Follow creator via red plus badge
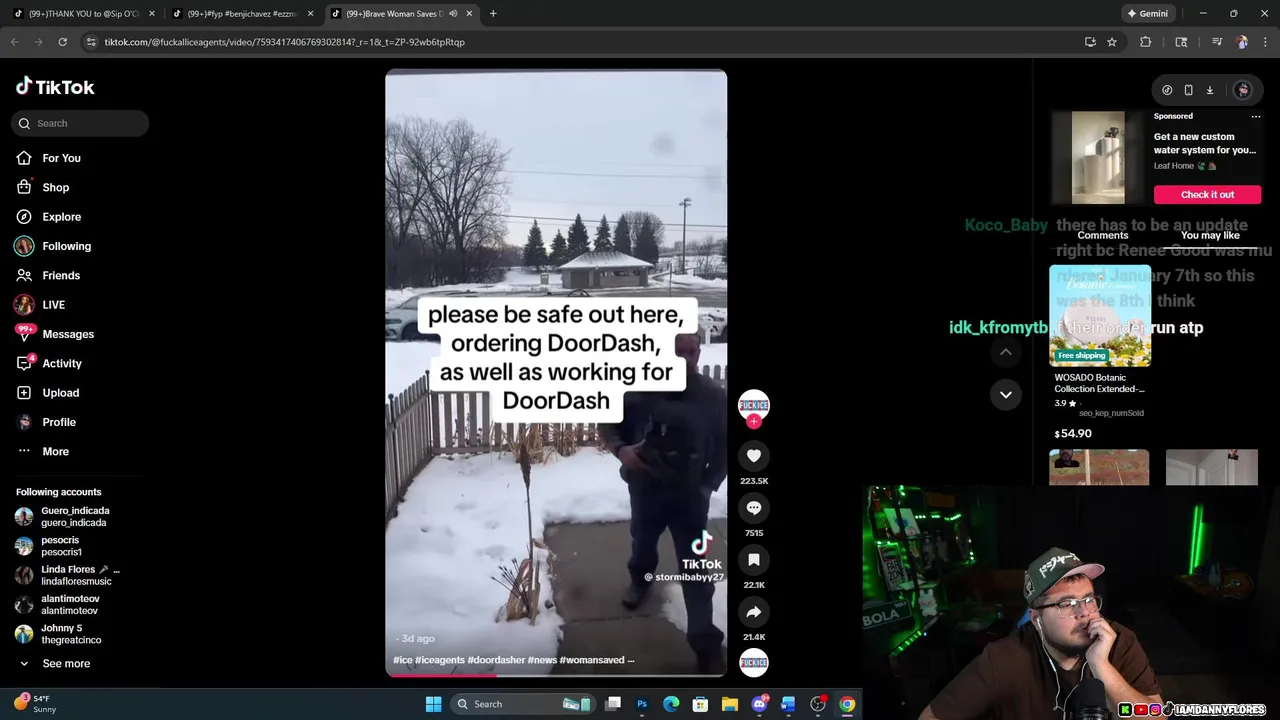This screenshot has width=1280, height=720. pos(754,421)
